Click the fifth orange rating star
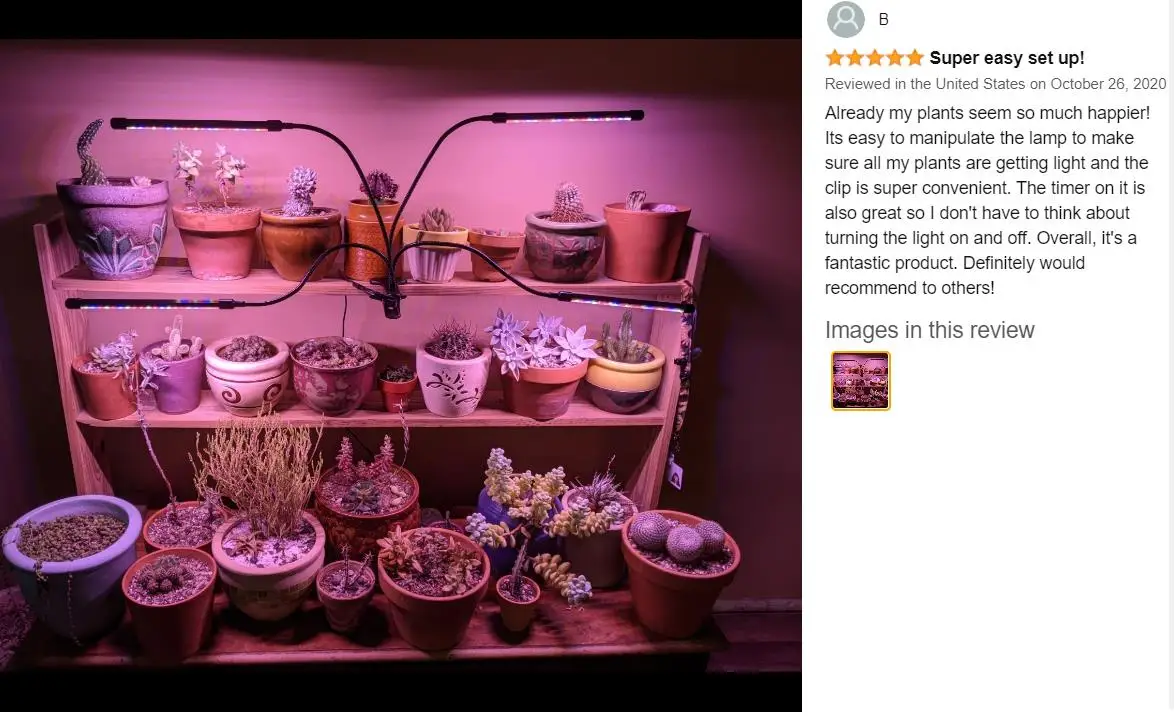This screenshot has height=716, width=1174. (x=914, y=58)
